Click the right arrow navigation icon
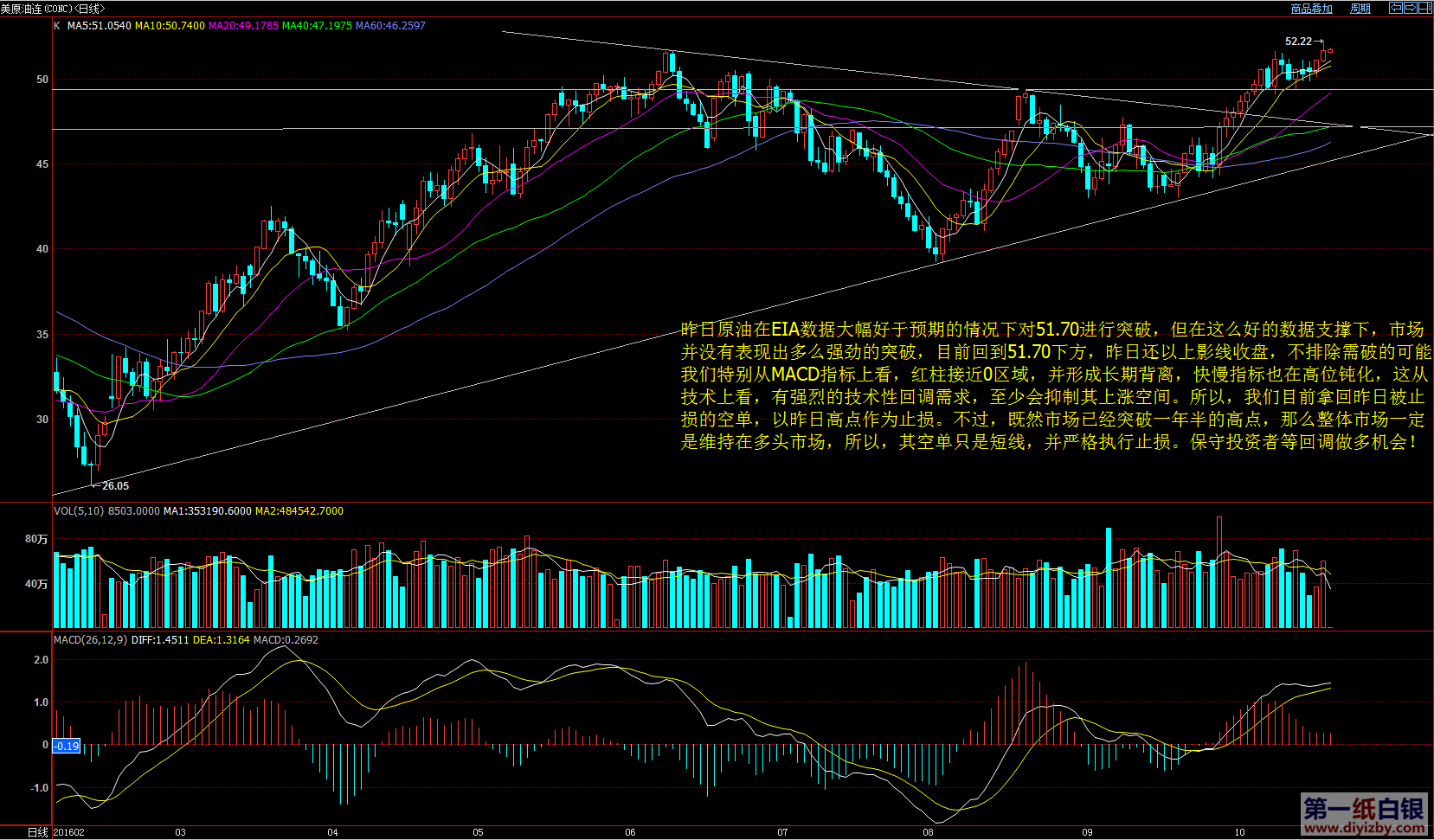Image resolution: width=1434 pixels, height=840 pixels. [1410, 8]
